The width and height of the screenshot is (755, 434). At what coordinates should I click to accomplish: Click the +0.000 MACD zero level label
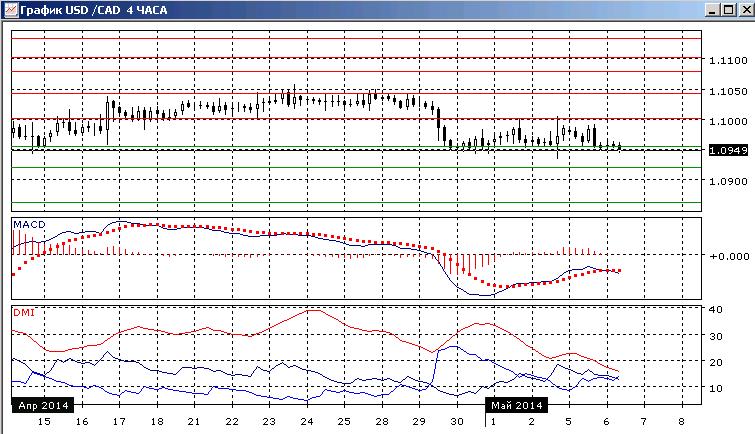tap(729, 256)
